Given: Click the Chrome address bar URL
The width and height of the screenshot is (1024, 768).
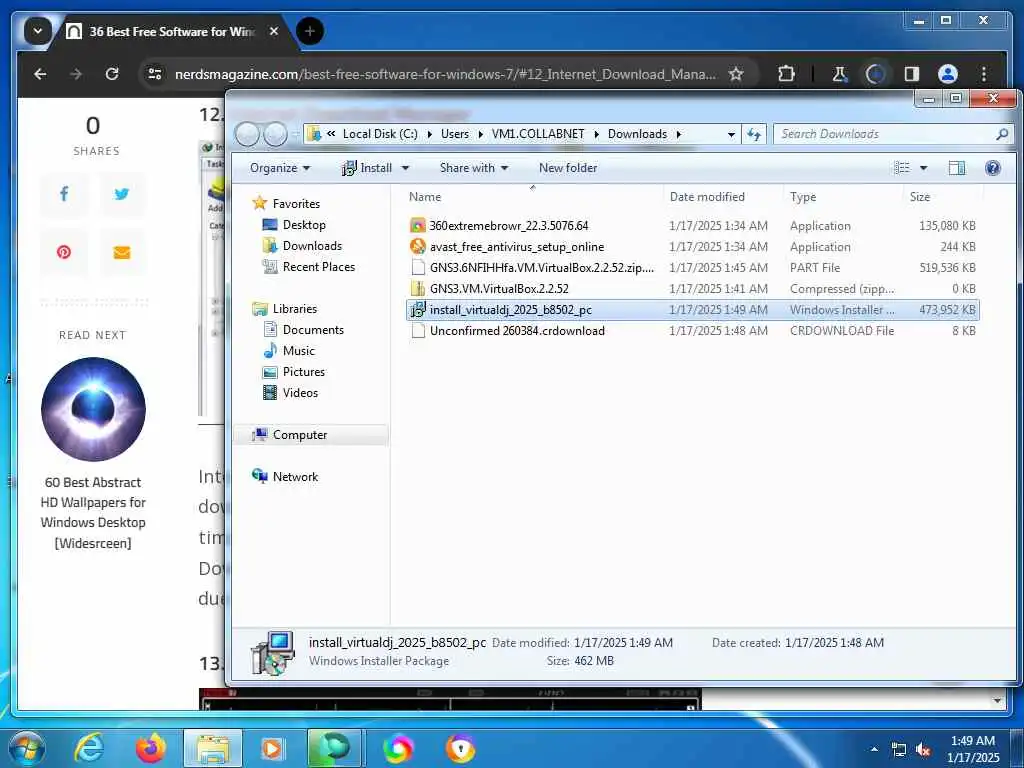Looking at the screenshot, I should pos(445,74).
